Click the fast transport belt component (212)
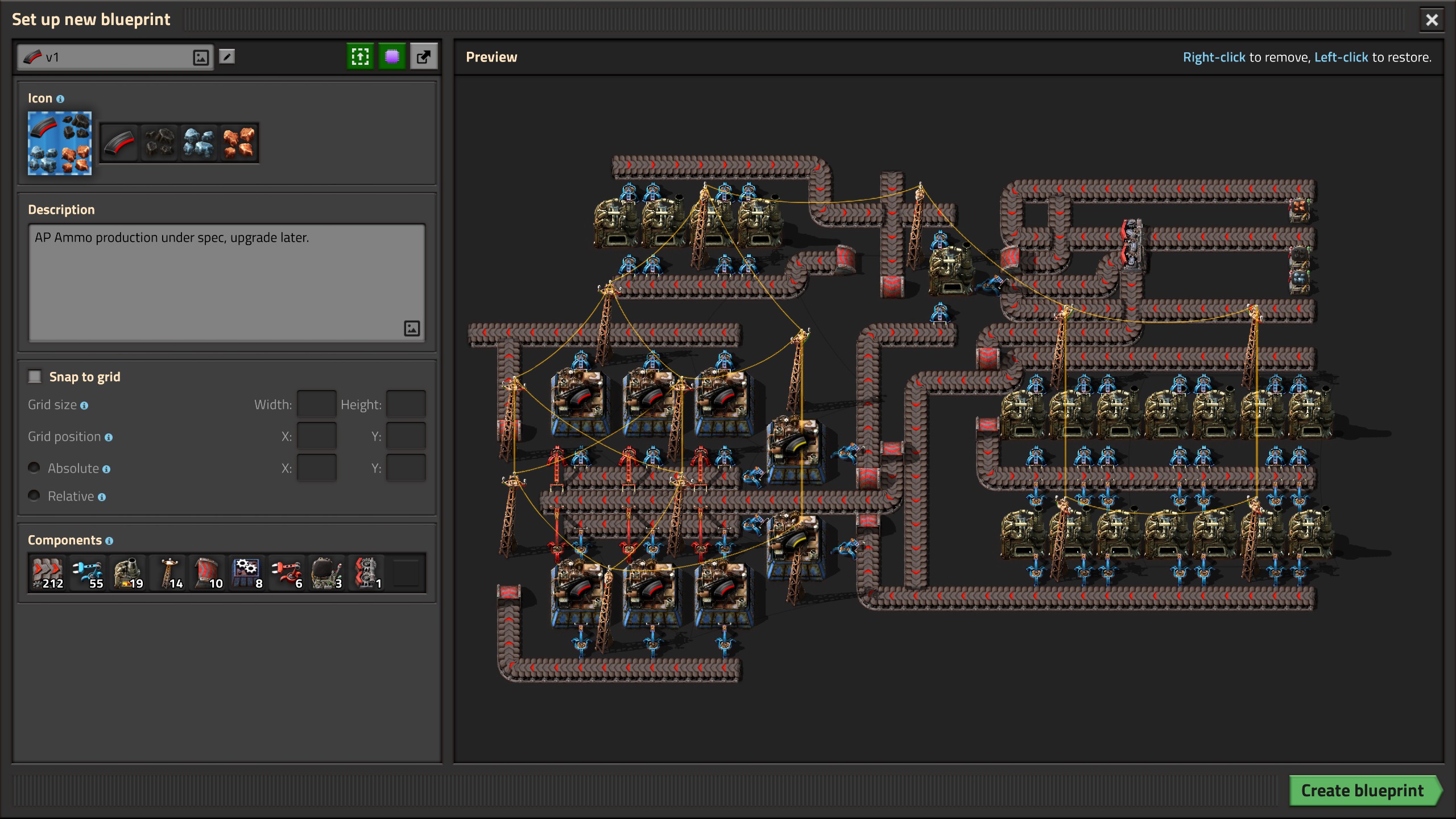1456x819 pixels. coord(48,573)
